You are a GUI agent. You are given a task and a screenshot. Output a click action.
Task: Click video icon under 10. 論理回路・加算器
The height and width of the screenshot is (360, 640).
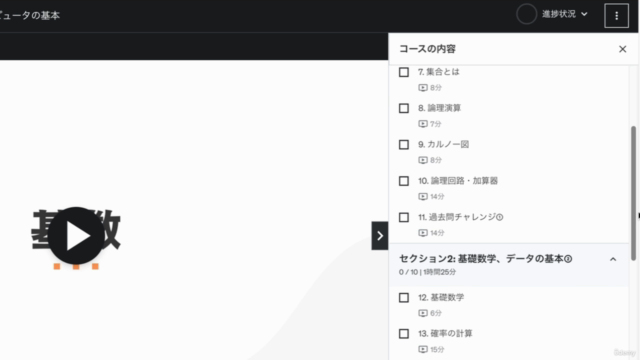423,196
